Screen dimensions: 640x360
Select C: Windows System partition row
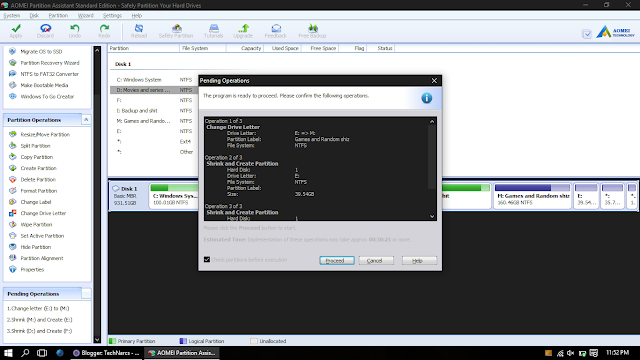(154, 80)
